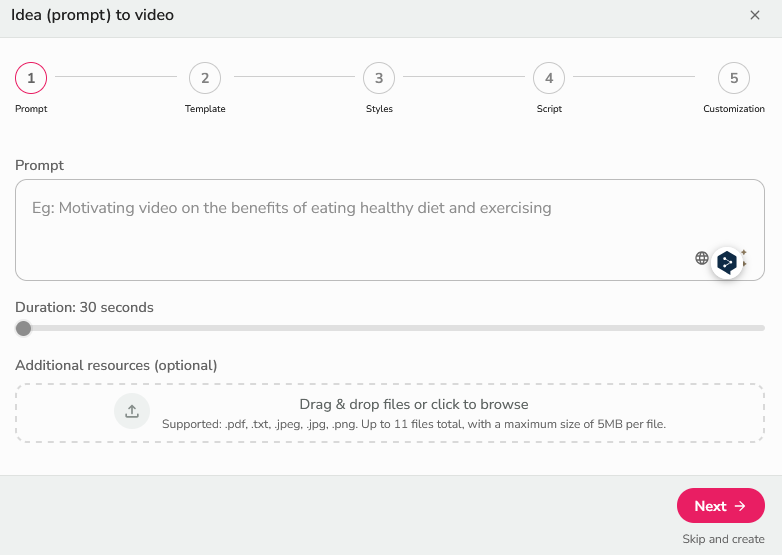782x555 pixels.
Task: Click the Prompt step label under circle 1
Action: pos(31,109)
